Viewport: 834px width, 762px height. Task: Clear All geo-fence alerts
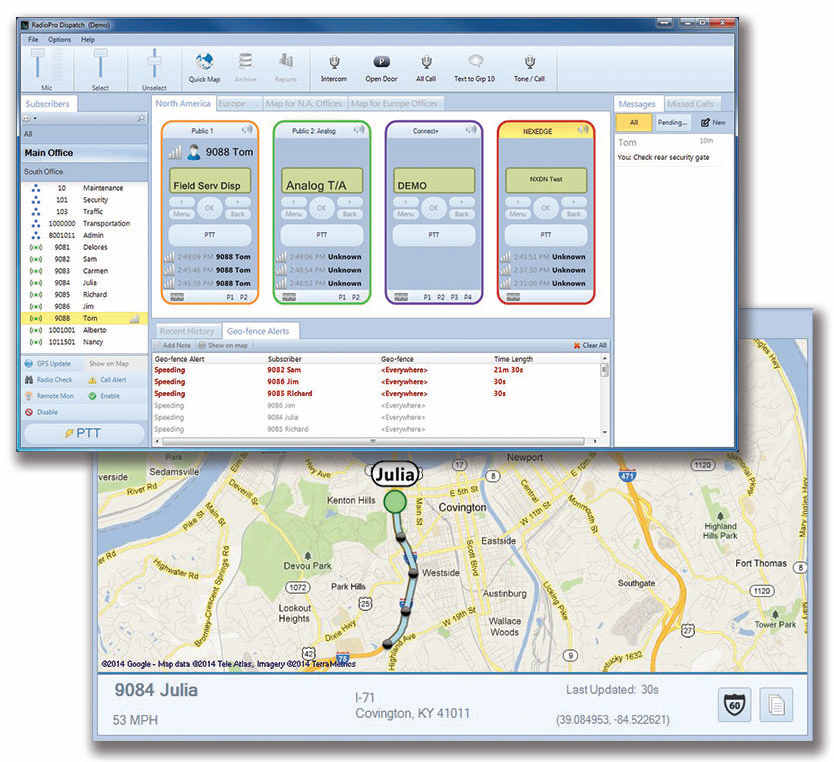click(590, 346)
